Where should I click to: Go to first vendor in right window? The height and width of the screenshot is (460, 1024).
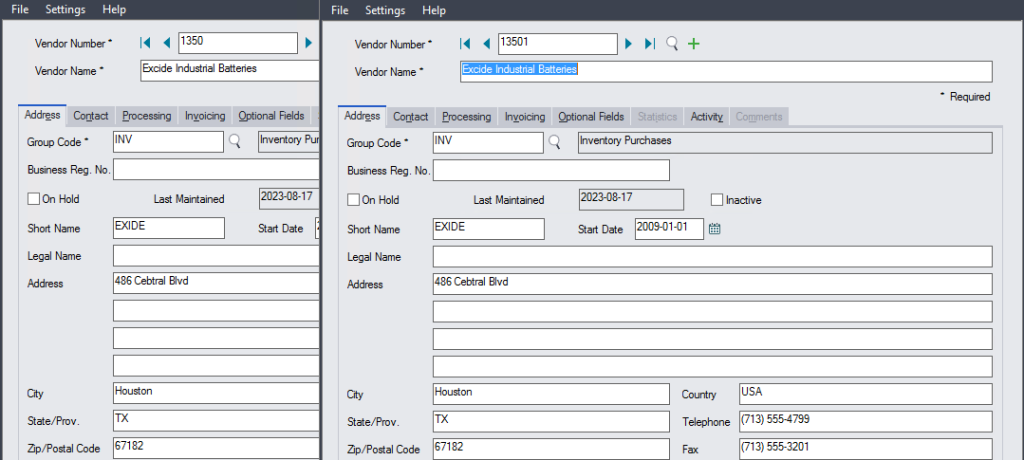point(465,44)
